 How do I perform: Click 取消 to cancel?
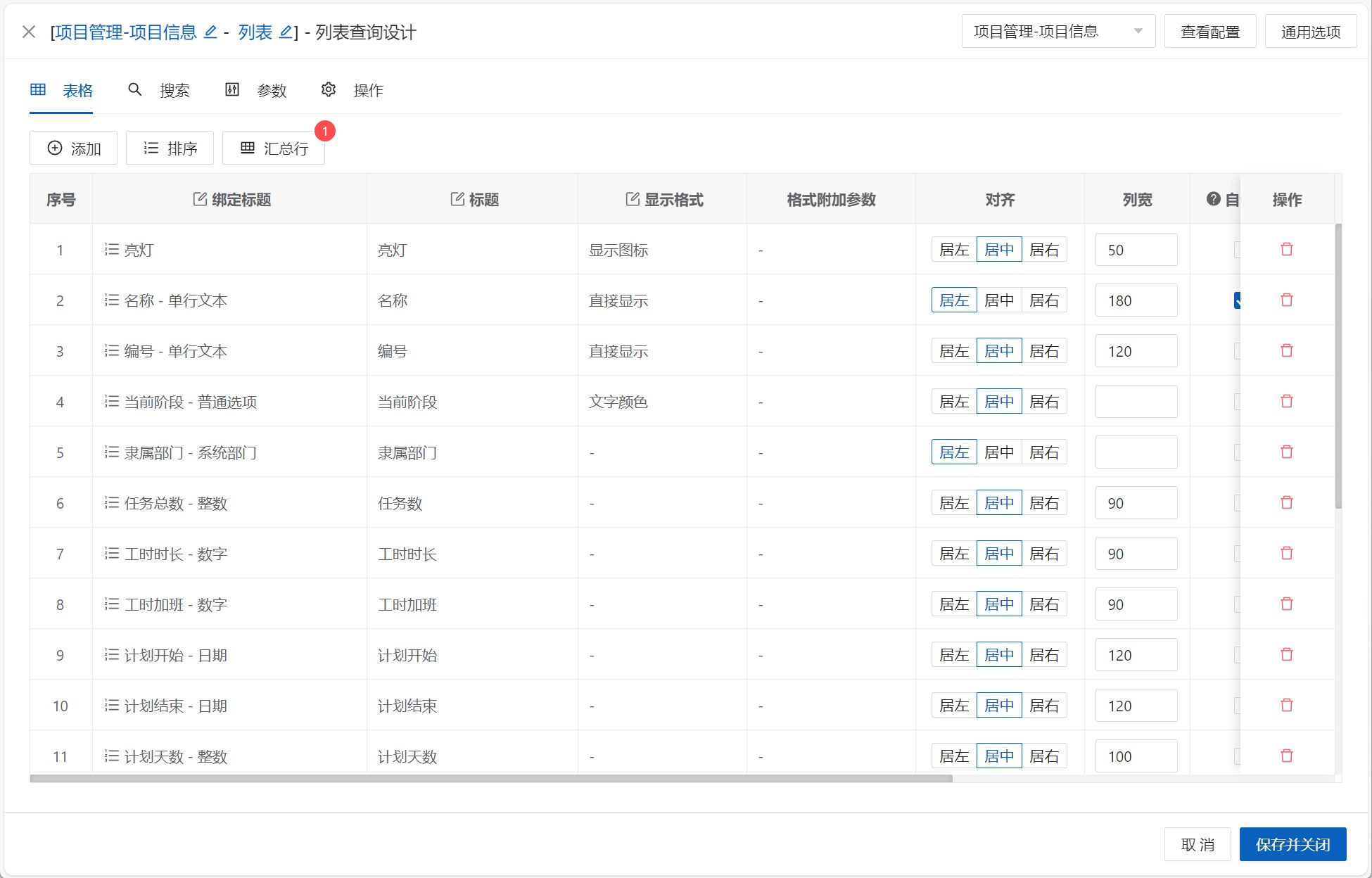point(1198,844)
